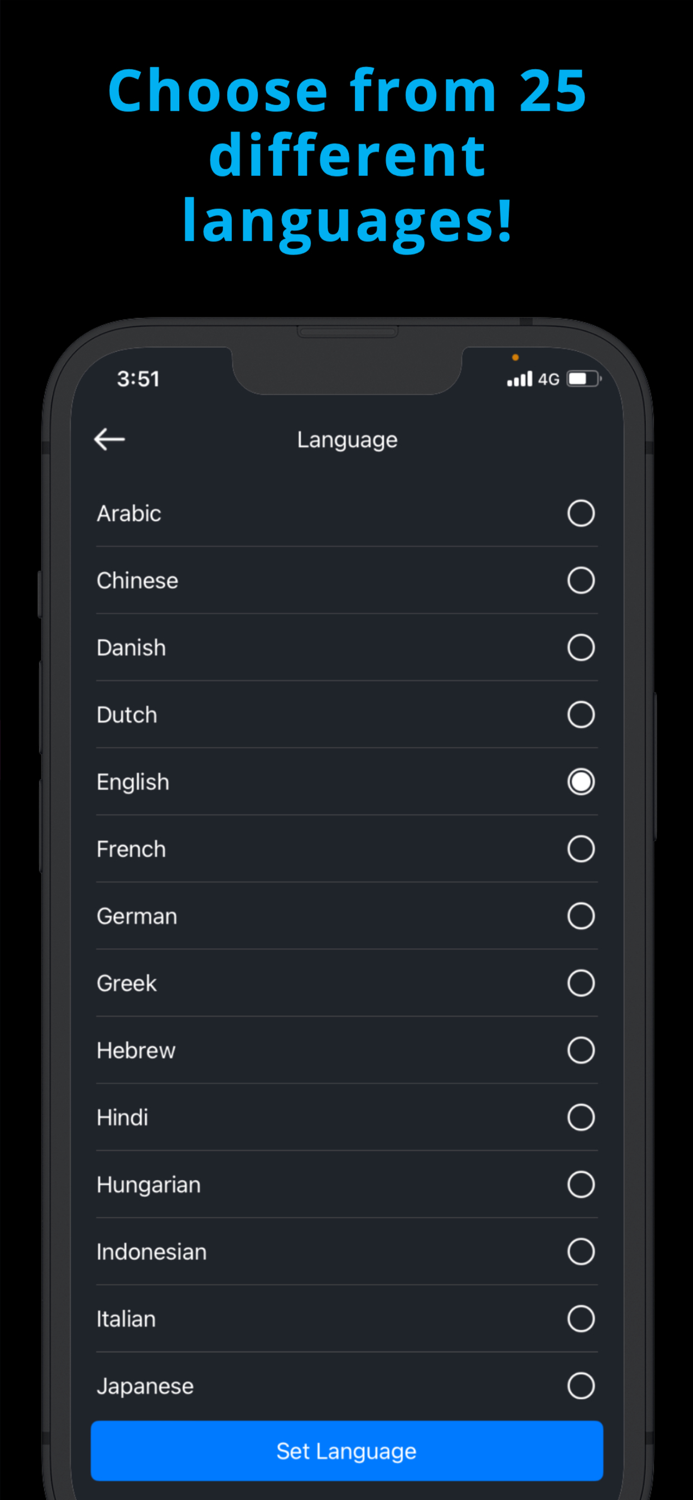The image size is (693, 1500).
Task: Deselect the English radio button
Action: click(x=581, y=782)
